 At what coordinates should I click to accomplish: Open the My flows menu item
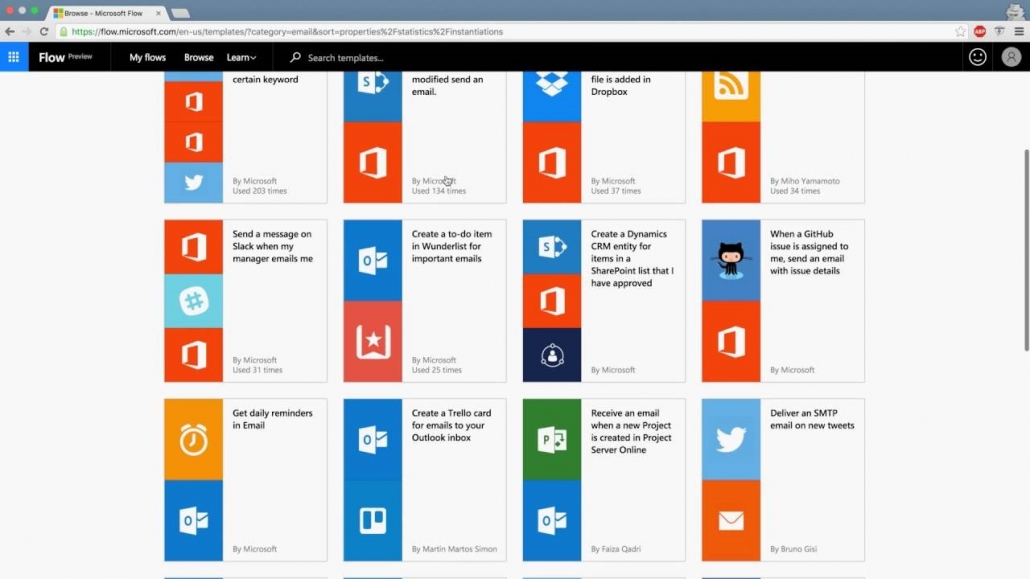(148, 58)
